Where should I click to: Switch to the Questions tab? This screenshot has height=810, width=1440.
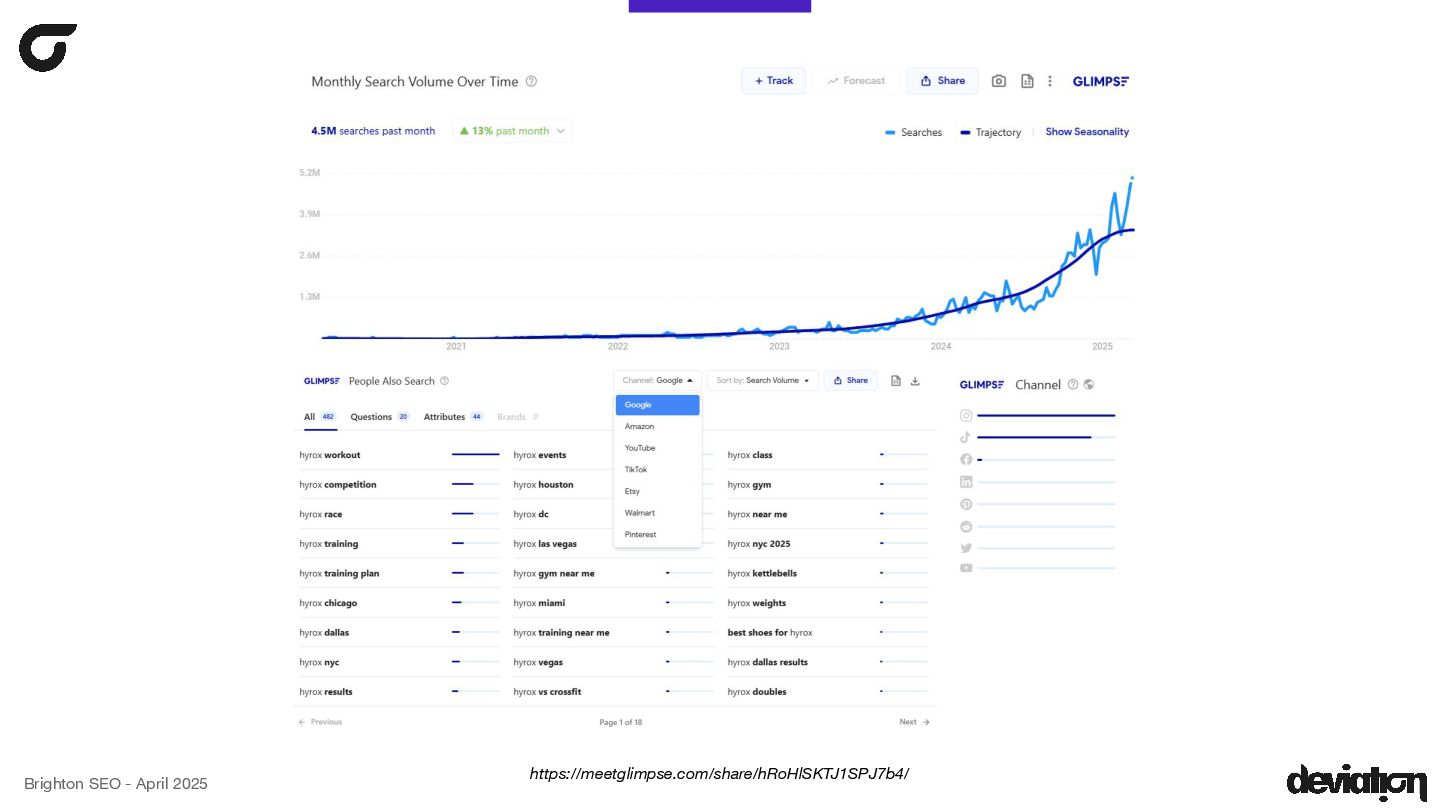coord(380,417)
